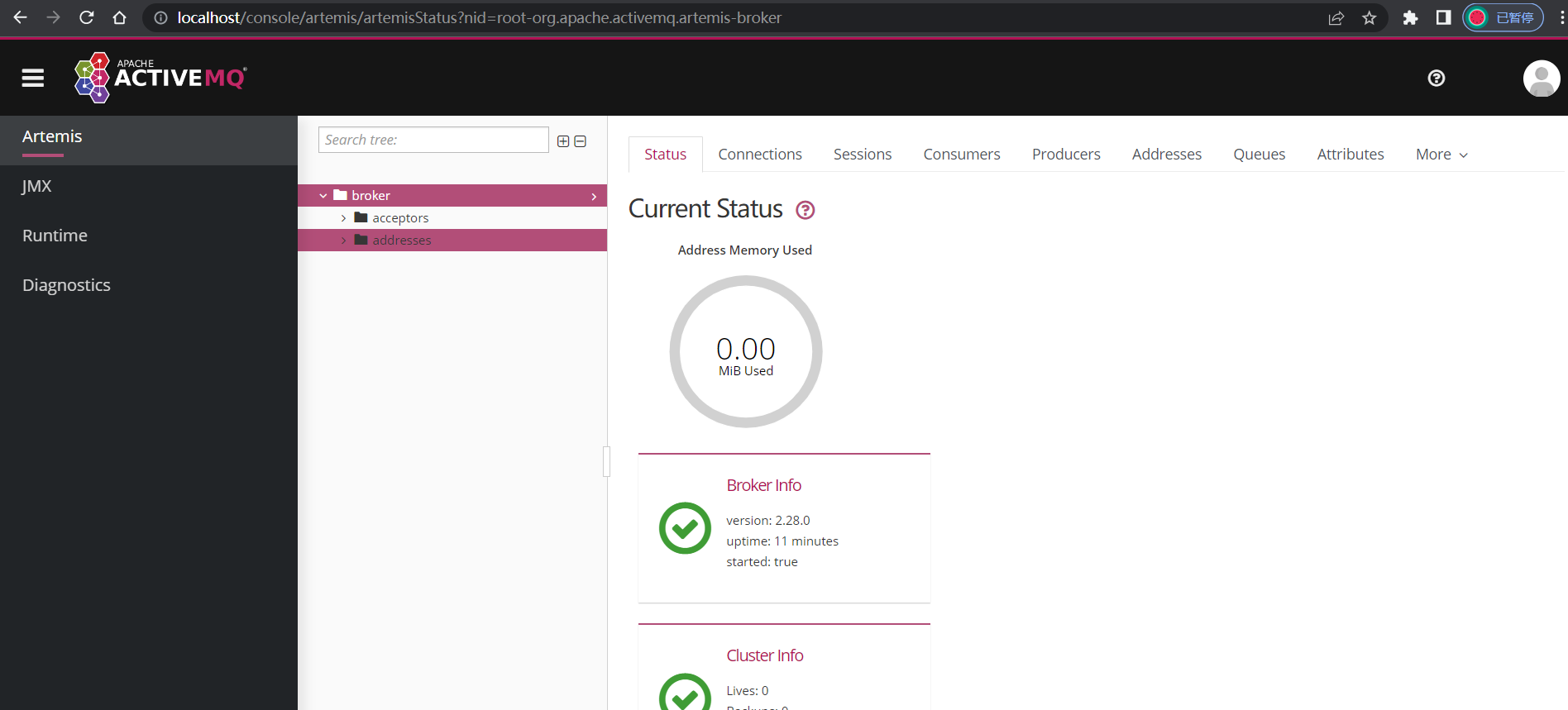Click the Address Memory Used donut gauge

[x=746, y=351]
